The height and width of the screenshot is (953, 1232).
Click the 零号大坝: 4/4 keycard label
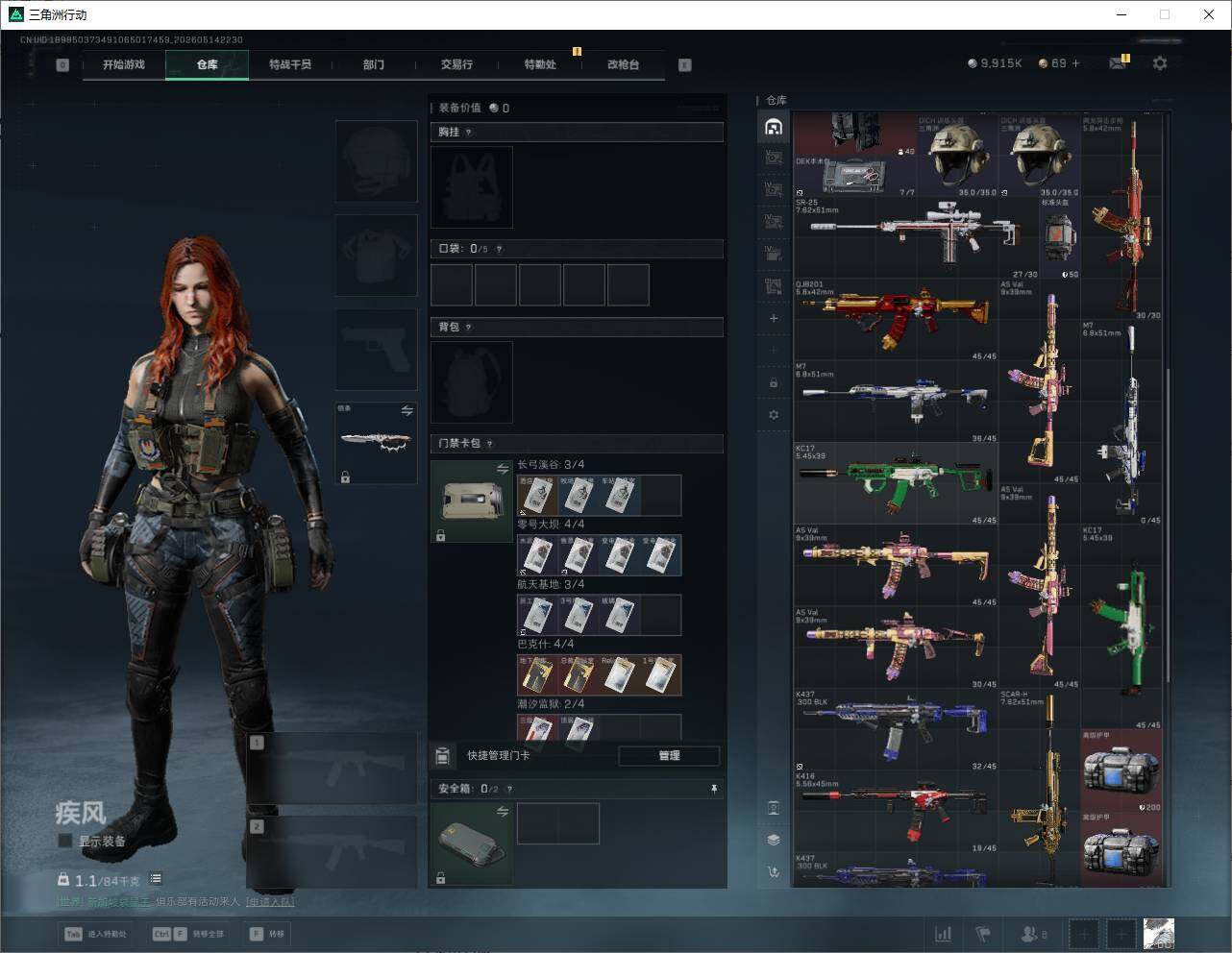552,525
